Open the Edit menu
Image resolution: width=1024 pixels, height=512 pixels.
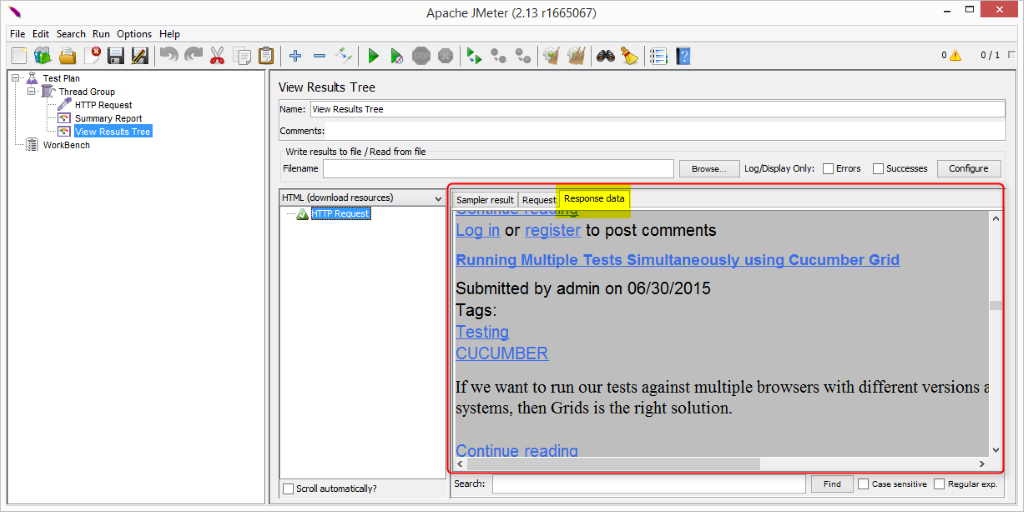40,34
